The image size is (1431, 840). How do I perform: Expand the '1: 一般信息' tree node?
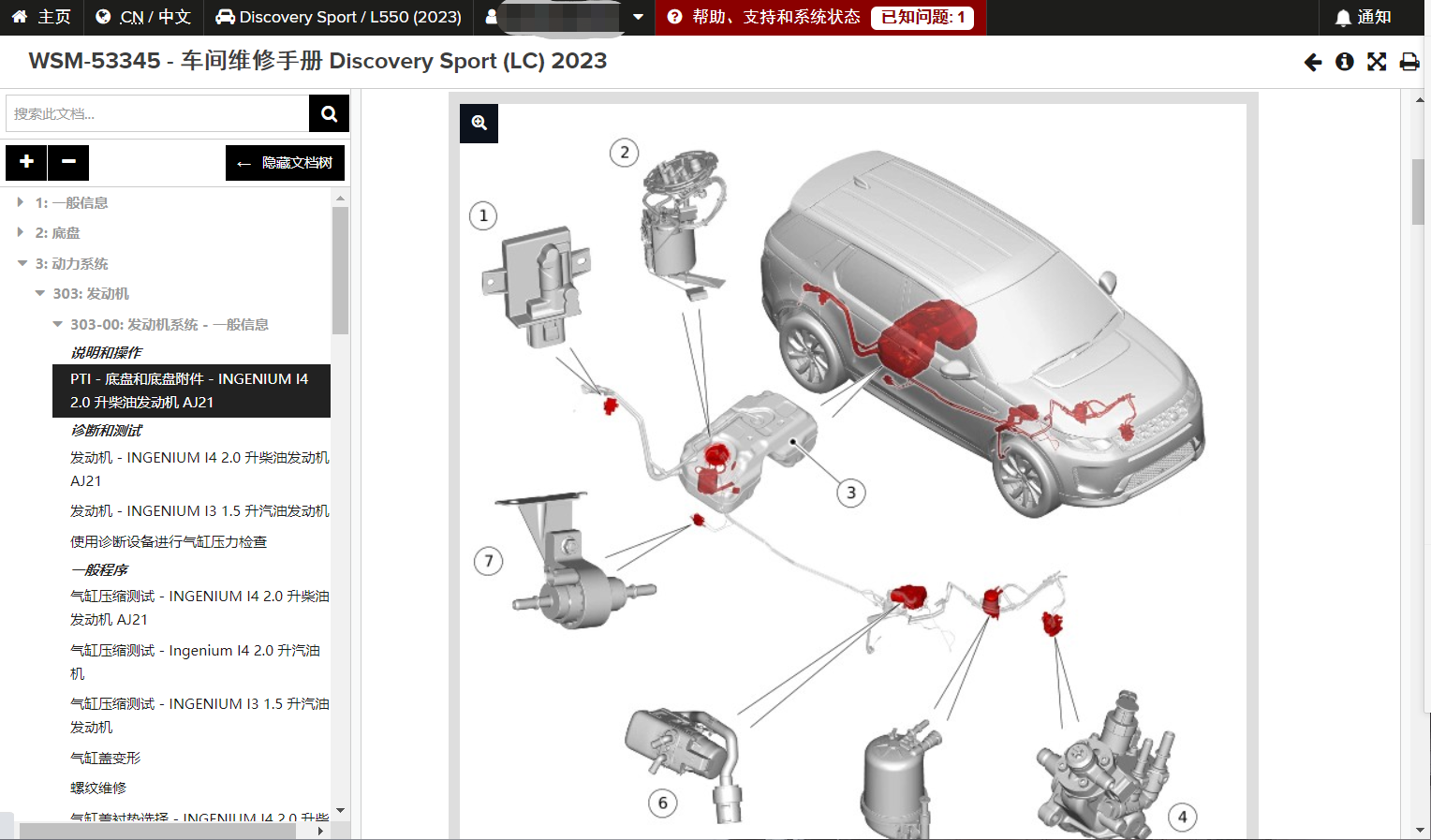[21, 202]
